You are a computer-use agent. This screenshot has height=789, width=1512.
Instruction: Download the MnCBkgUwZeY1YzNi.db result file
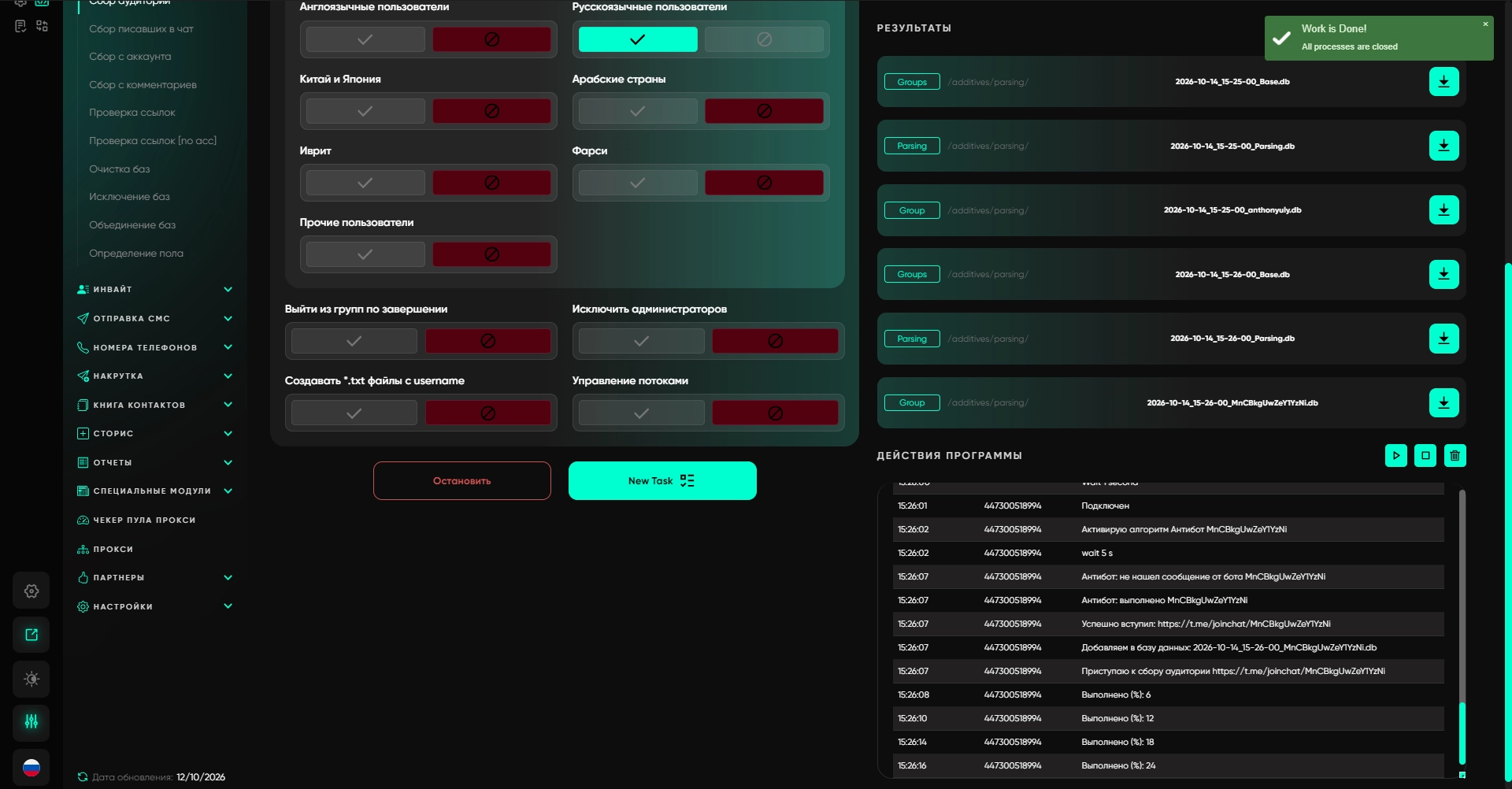pyautogui.click(x=1443, y=402)
